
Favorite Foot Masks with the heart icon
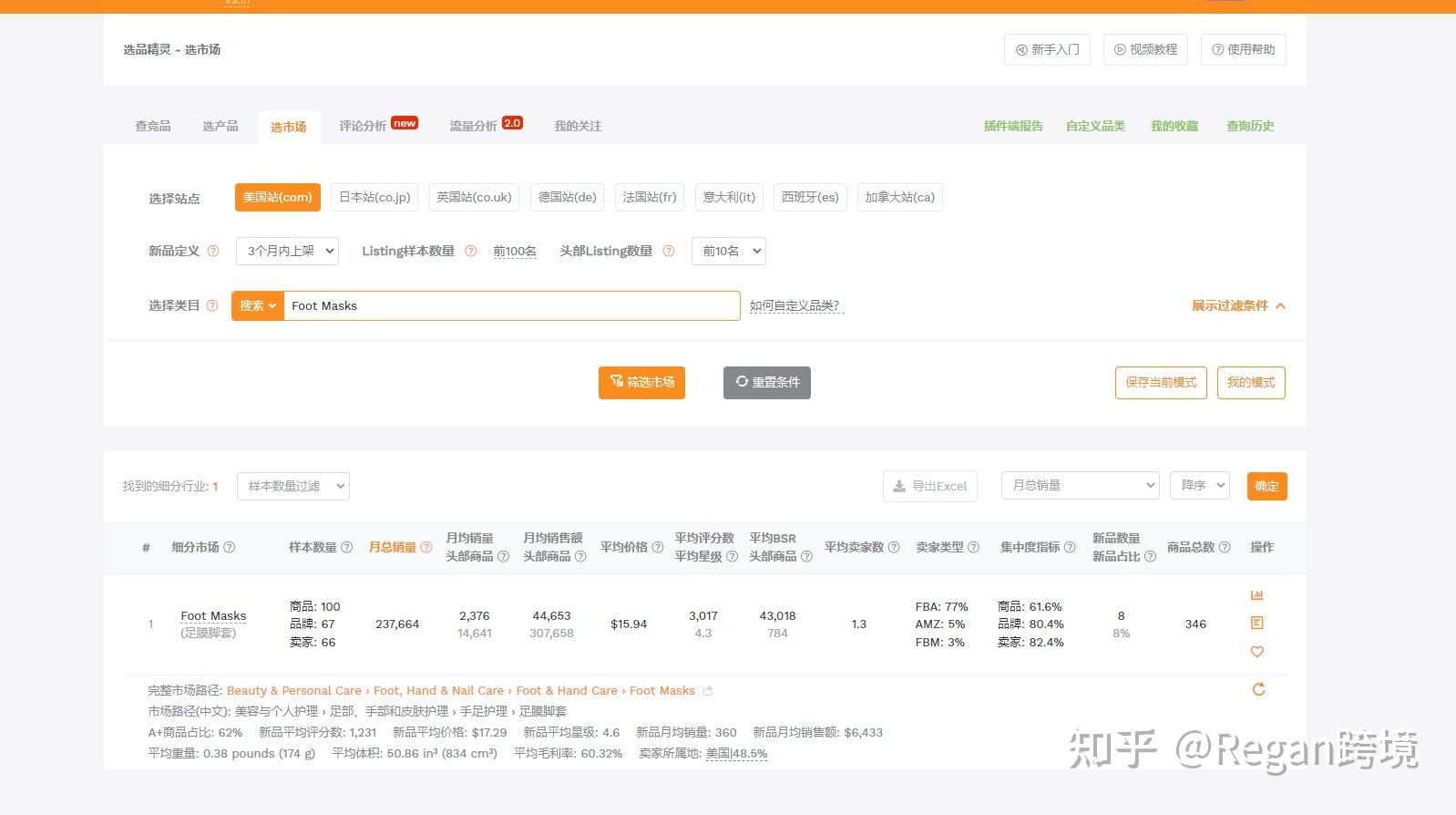click(x=1257, y=652)
